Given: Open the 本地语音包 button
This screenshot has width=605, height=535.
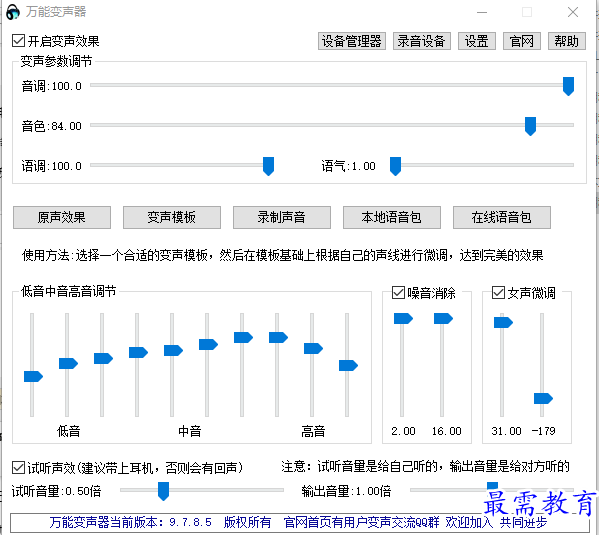Looking at the screenshot, I should (392, 218).
